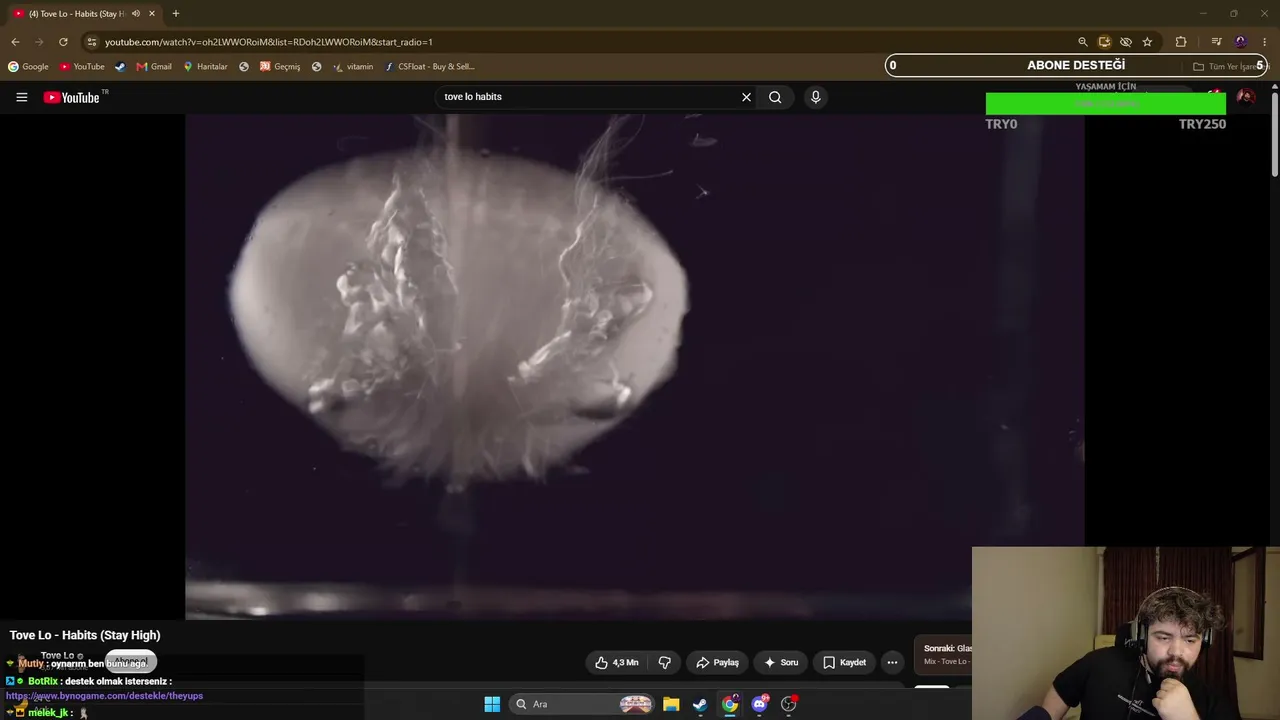Viewport: 1280px width, 720px height.
Task: Open the vitamin bookmark
Action: point(353,67)
